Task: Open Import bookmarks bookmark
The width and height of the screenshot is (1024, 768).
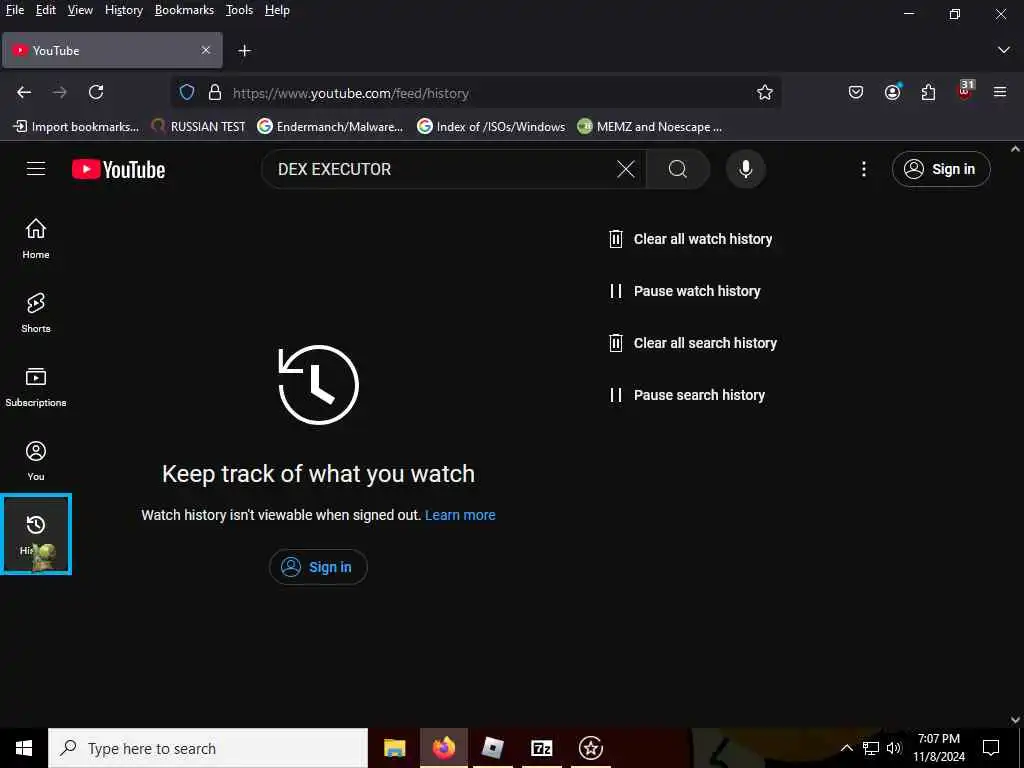Action: (x=76, y=127)
